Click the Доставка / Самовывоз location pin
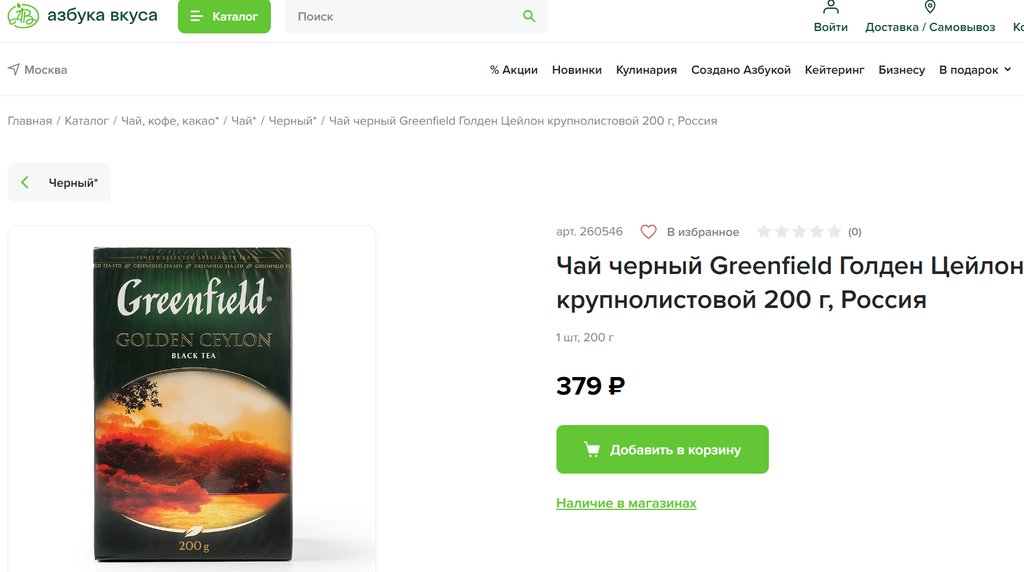 [930, 7]
